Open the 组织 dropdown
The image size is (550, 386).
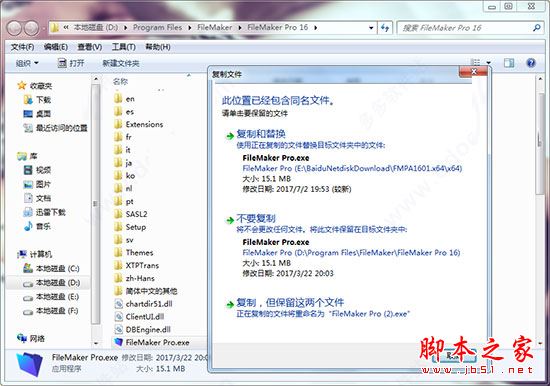point(27,63)
